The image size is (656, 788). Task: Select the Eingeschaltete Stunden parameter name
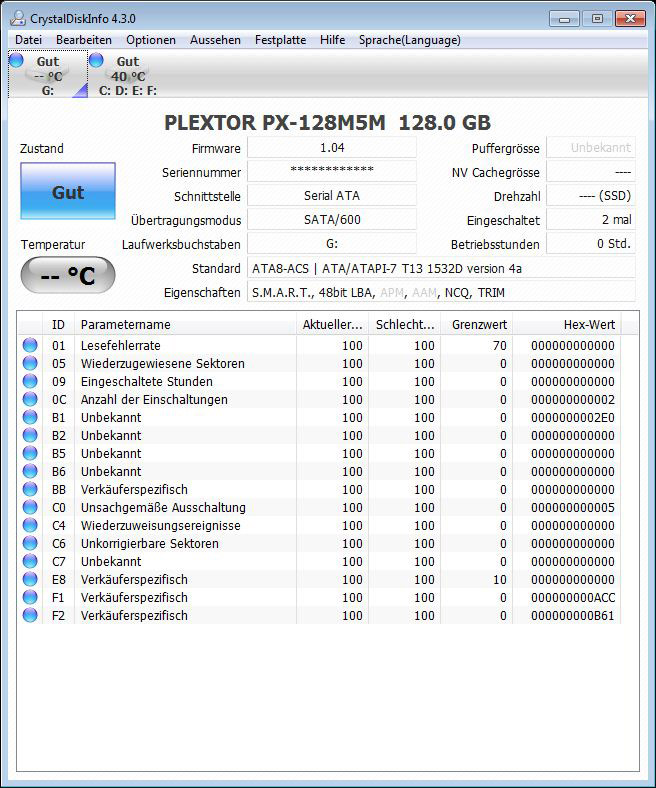tap(147, 381)
